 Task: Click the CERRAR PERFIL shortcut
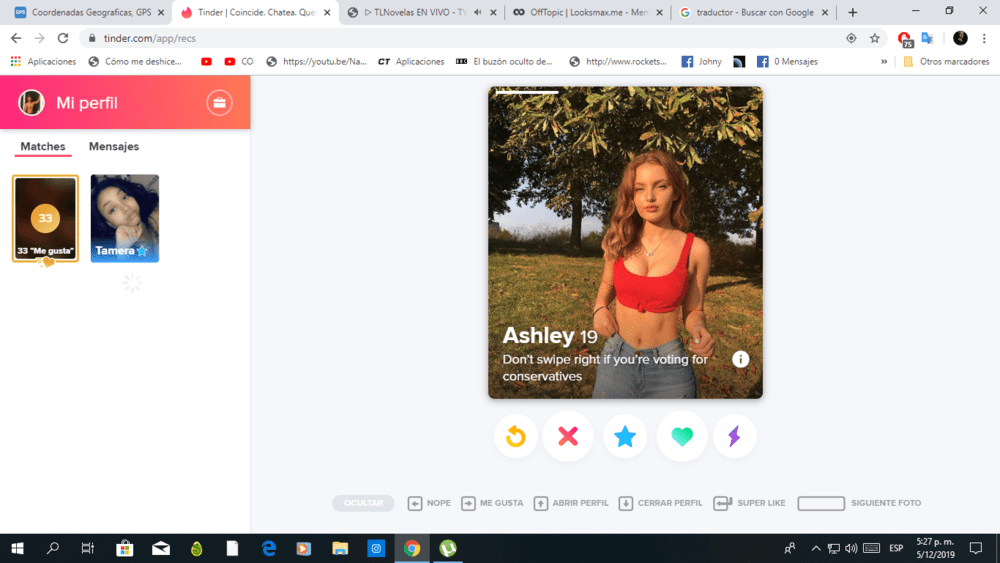(660, 503)
